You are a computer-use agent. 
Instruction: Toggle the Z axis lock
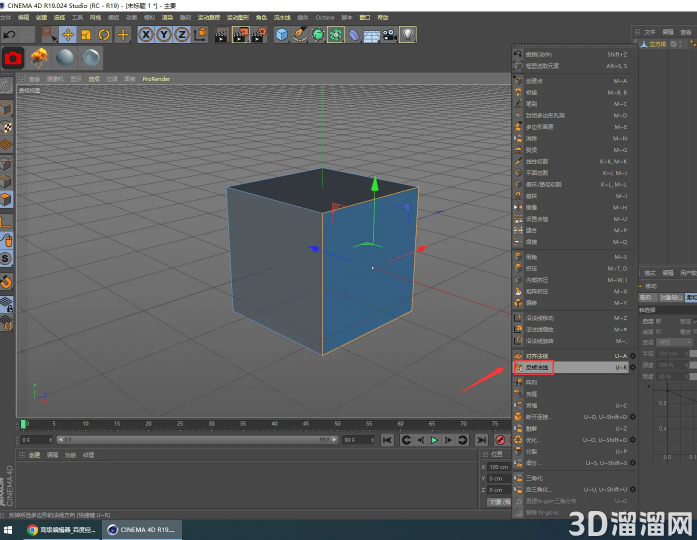[182, 35]
